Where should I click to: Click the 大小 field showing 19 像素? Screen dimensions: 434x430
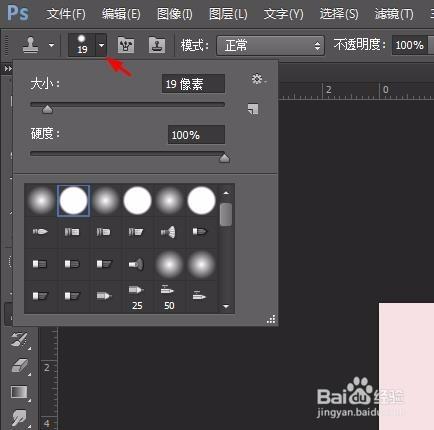click(193, 84)
